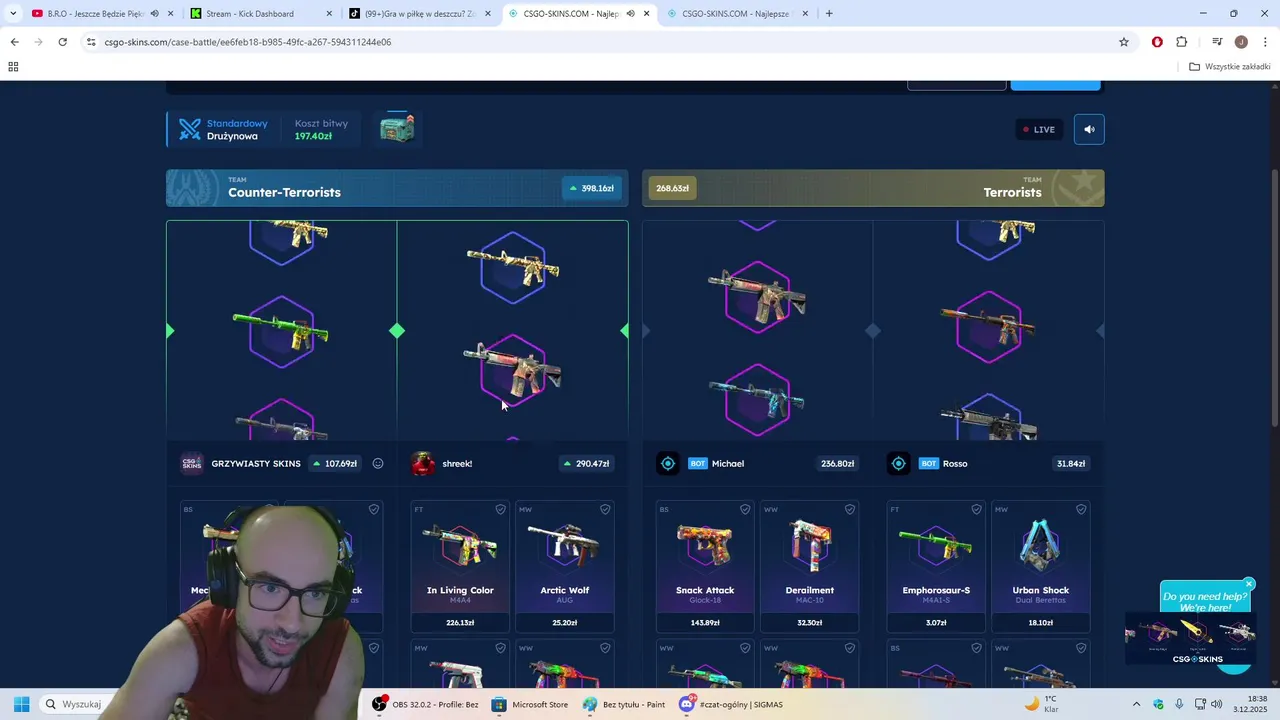This screenshot has width=1280, height=720.
Task: Click shield badge on In Living Color card
Action: [x=501, y=509]
